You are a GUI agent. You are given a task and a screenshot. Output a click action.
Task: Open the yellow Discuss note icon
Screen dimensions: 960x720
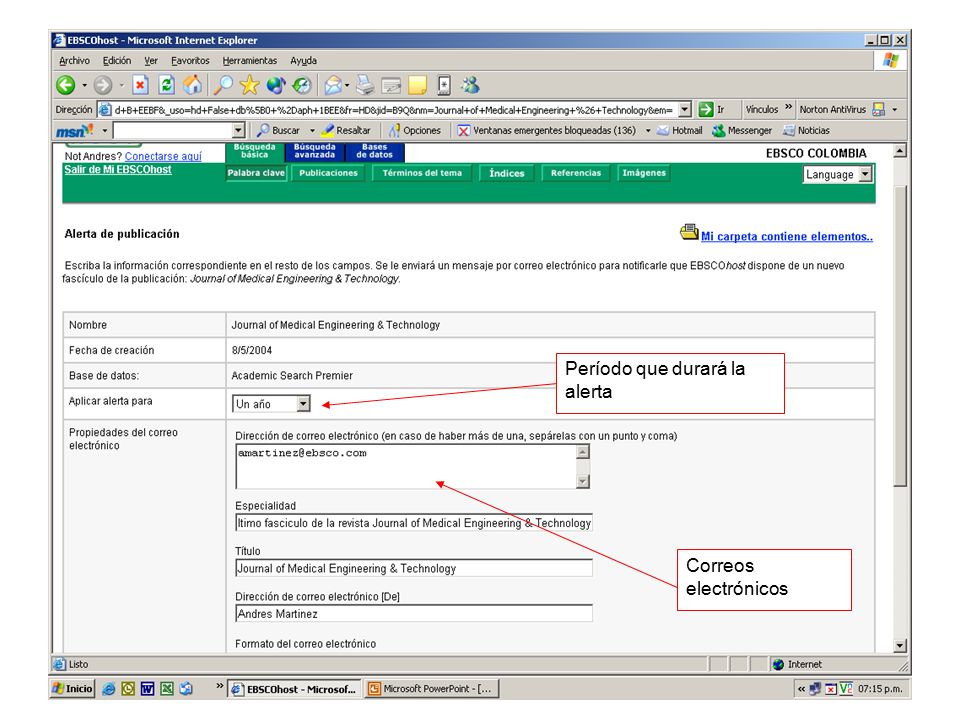[418, 85]
